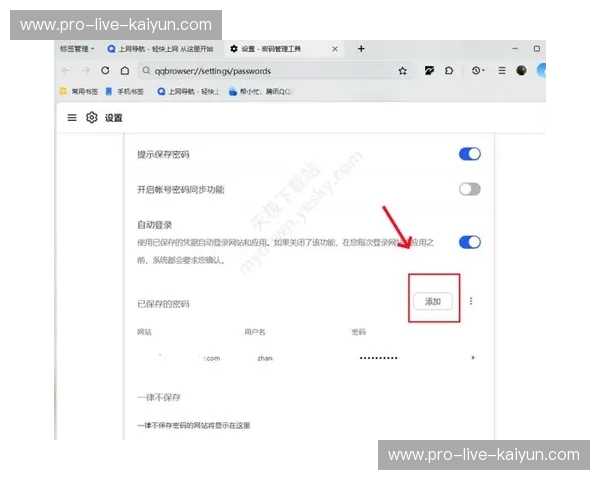Minimize the browser window
Image resolution: width=600 pixels, height=480 pixels.
tap(515, 49)
